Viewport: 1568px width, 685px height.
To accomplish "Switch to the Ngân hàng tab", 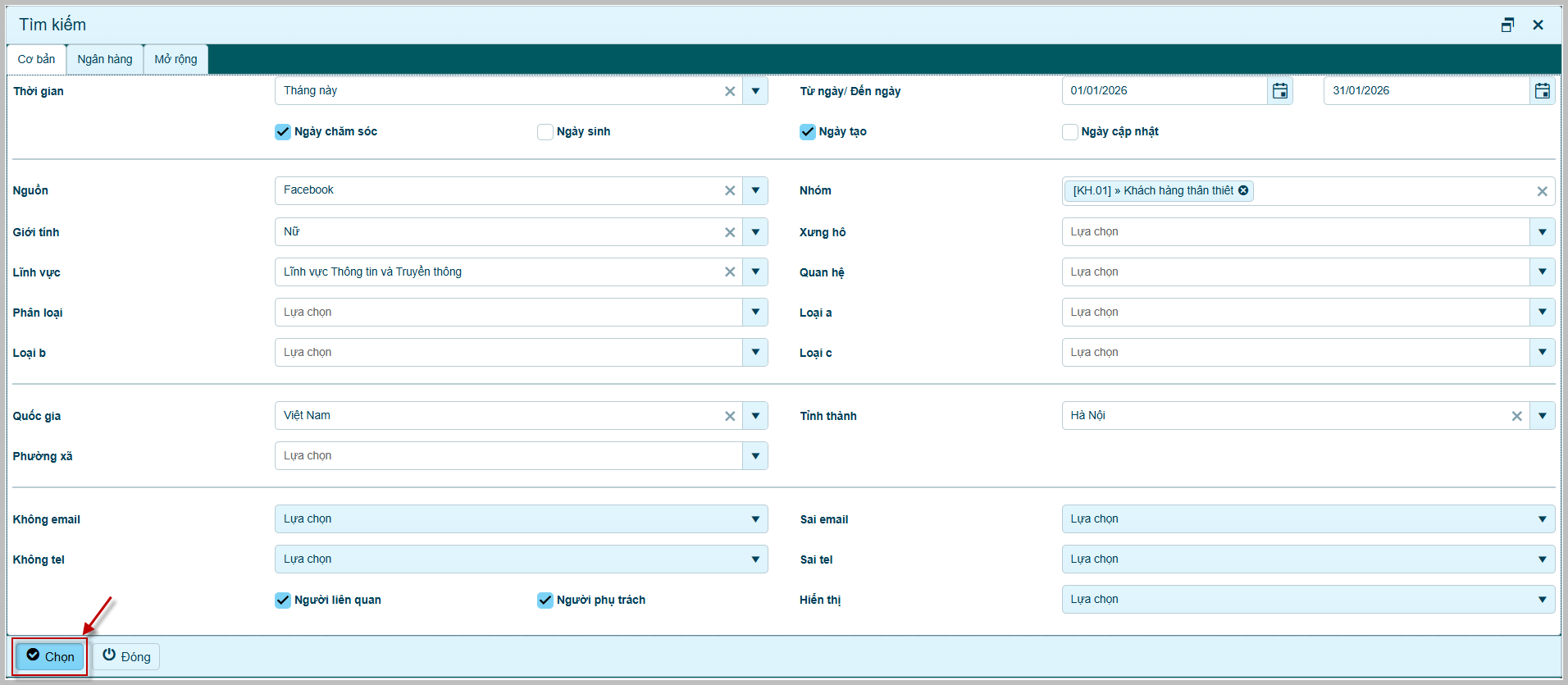I will (105, 59).
